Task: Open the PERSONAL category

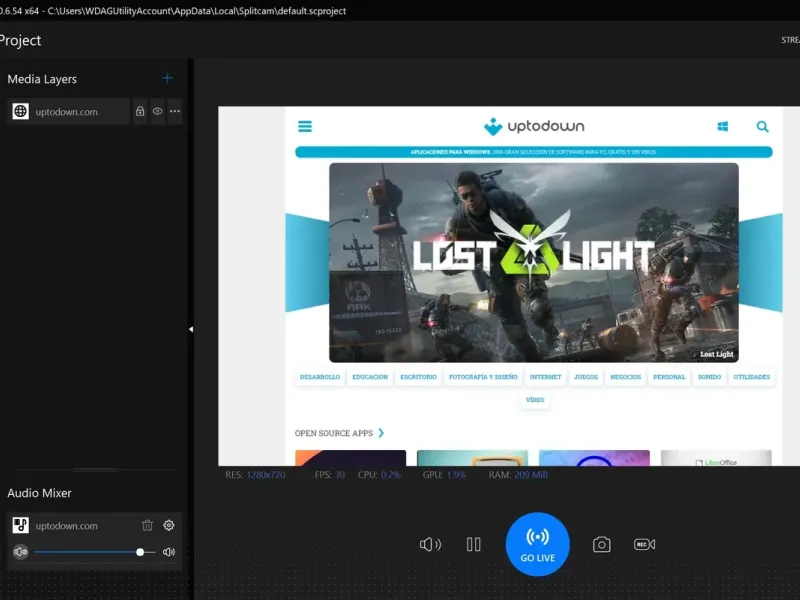Action: [669, 377]
